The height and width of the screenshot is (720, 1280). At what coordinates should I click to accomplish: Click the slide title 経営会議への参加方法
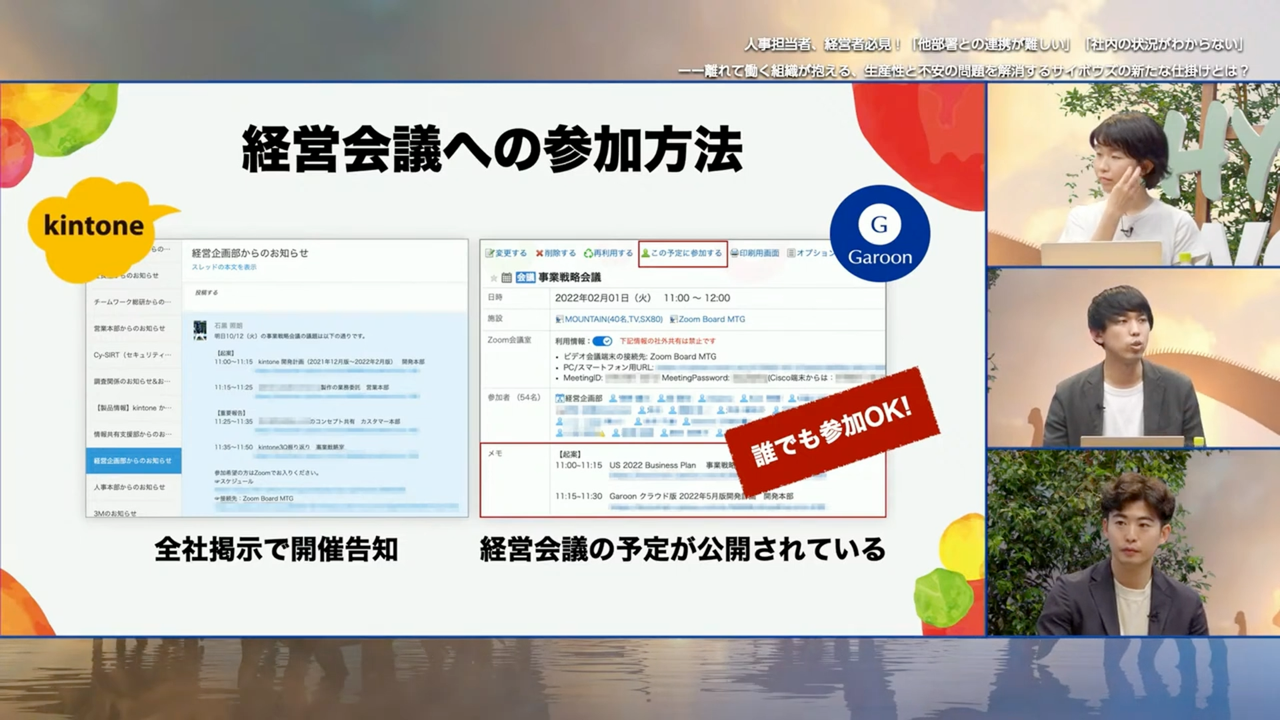tap(492, 150)
